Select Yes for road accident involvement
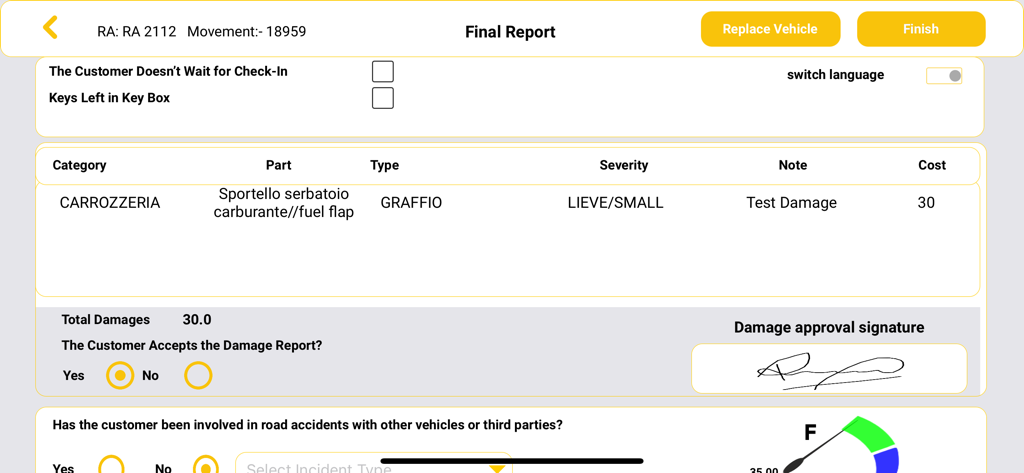 coord(111,466)
